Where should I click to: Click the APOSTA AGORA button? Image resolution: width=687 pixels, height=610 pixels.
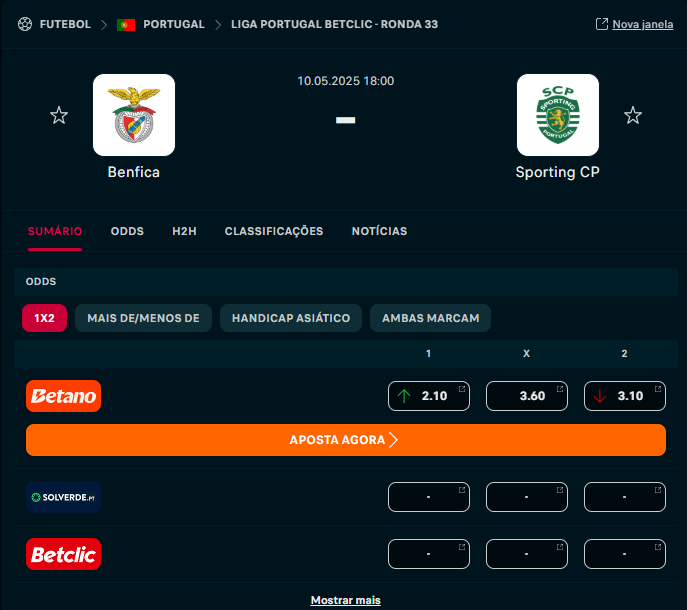pyautogui.click(x=346, y=440)
